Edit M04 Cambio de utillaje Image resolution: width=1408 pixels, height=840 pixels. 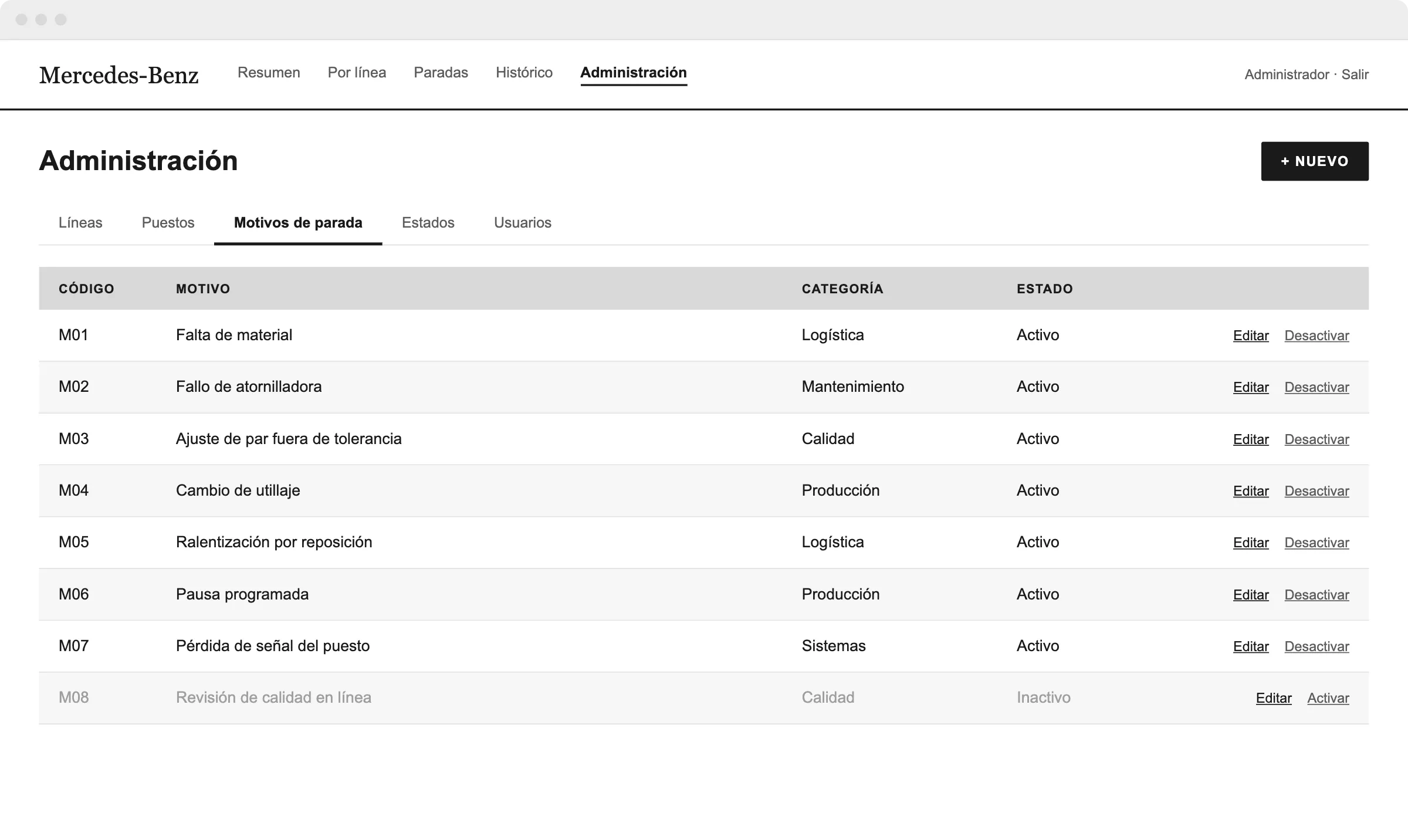pyautogui.click(x=1251, y=491)
